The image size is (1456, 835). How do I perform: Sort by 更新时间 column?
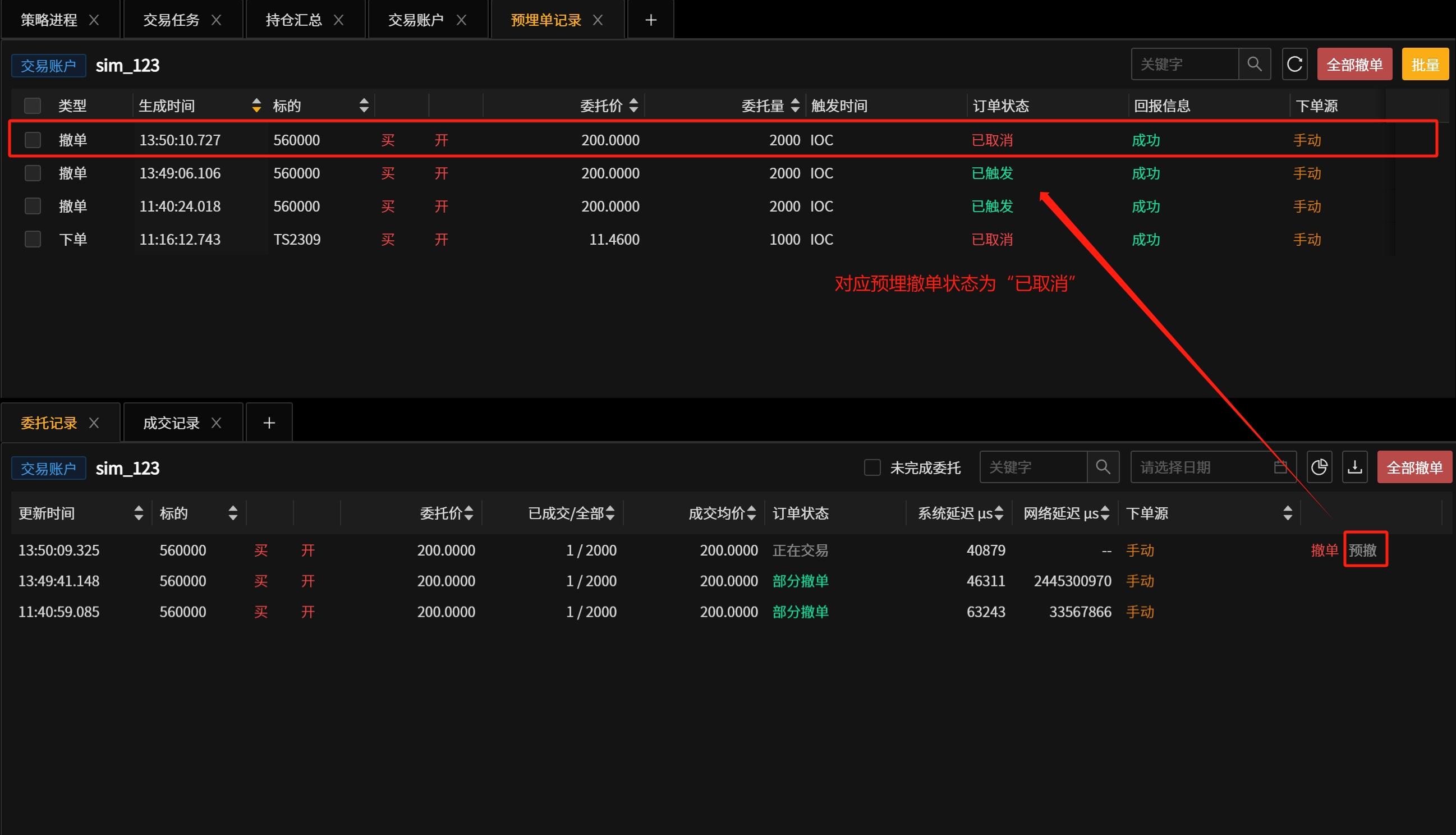pyautogui.click(x=138, y=513)
